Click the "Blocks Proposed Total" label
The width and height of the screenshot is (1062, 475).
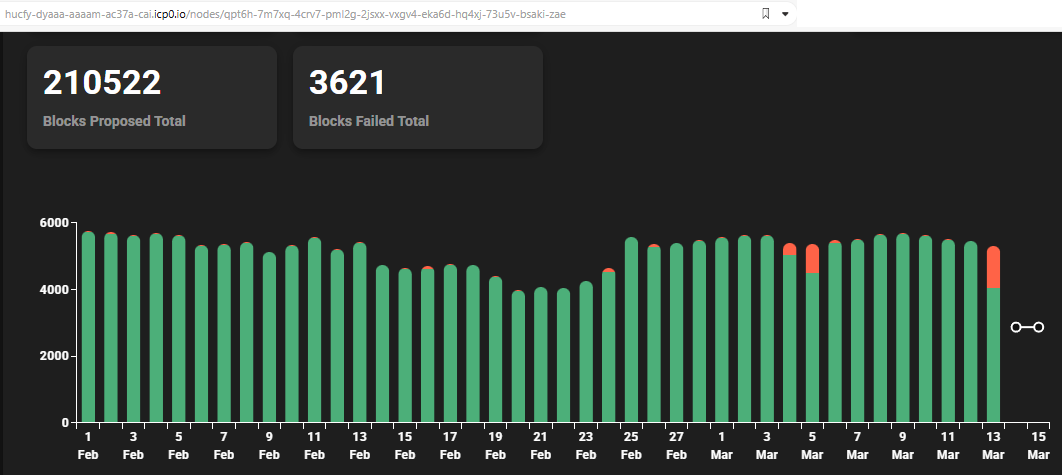(x=114, y=121)
